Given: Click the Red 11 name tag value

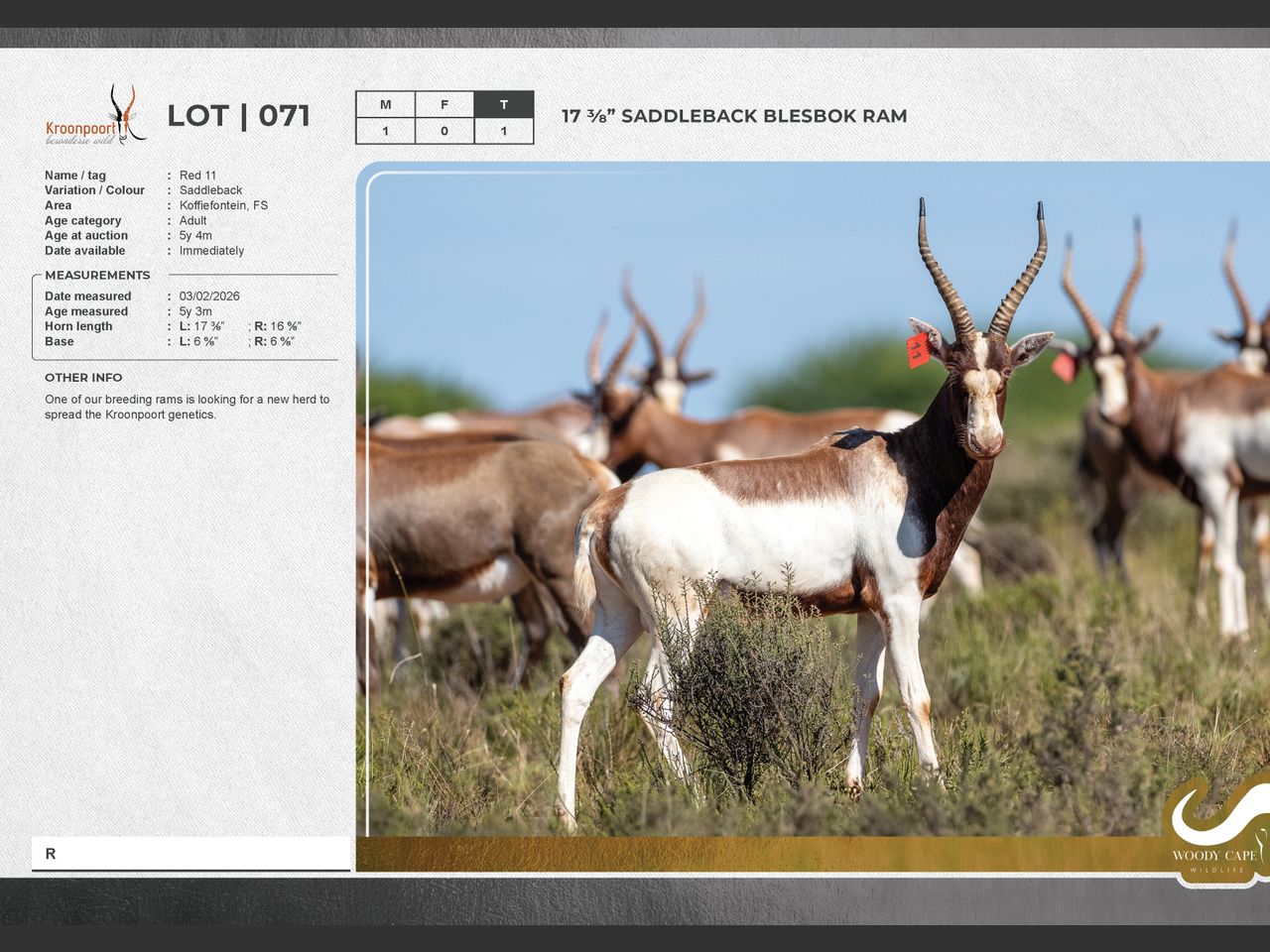Looking at the screenshot, I should coord(197,176).
